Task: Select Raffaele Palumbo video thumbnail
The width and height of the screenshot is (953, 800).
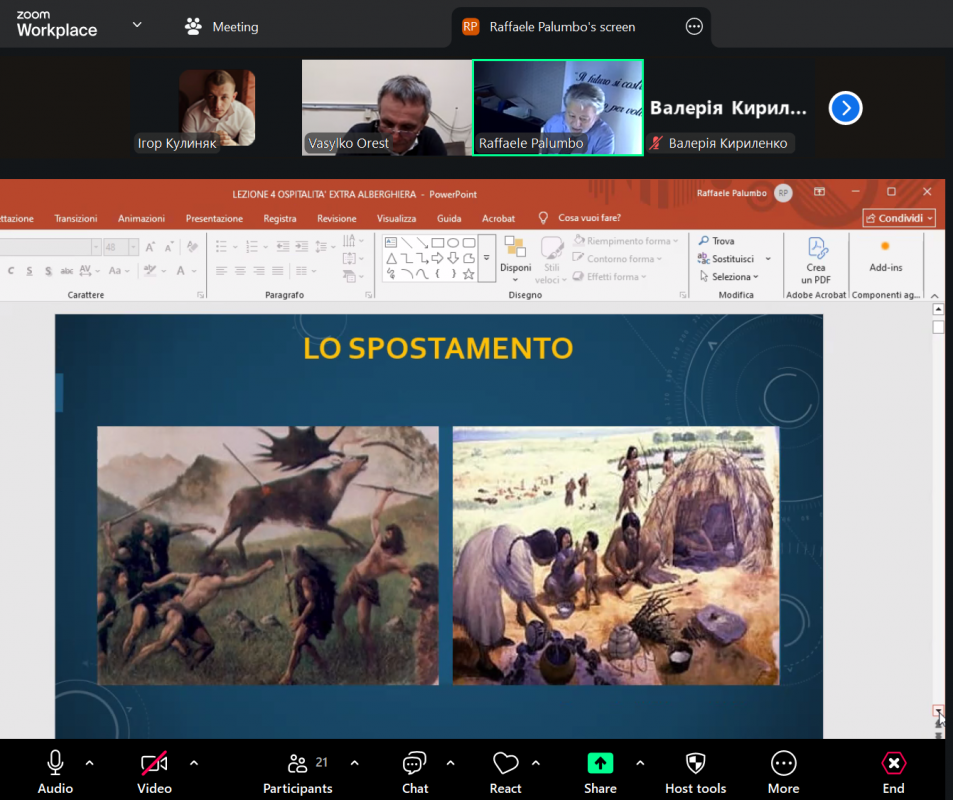Action: point(558,108)
